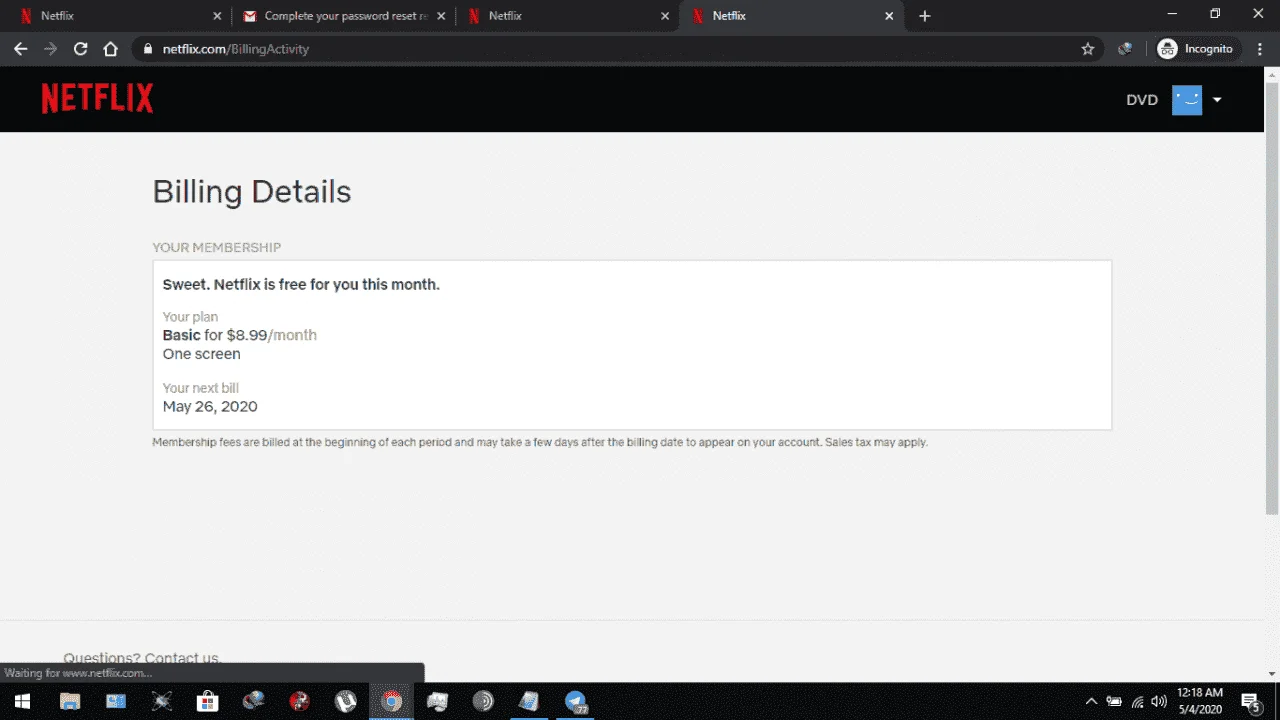This screenshot has height=720, width=1280.
Task: Click the scrollbar down arrow
Action: (1272, 674)
